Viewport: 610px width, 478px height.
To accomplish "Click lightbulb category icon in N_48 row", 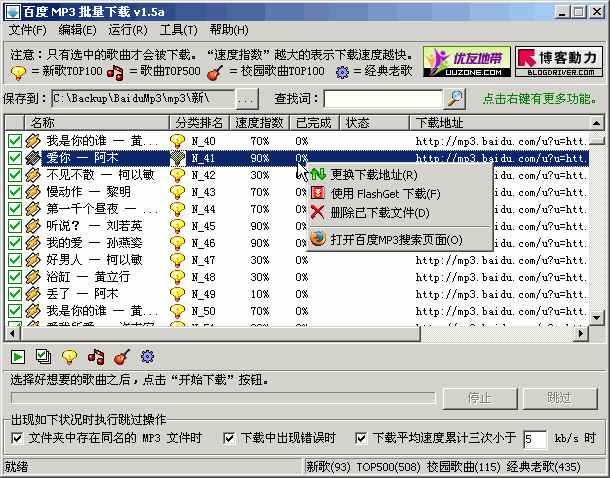I will point(177,277).
